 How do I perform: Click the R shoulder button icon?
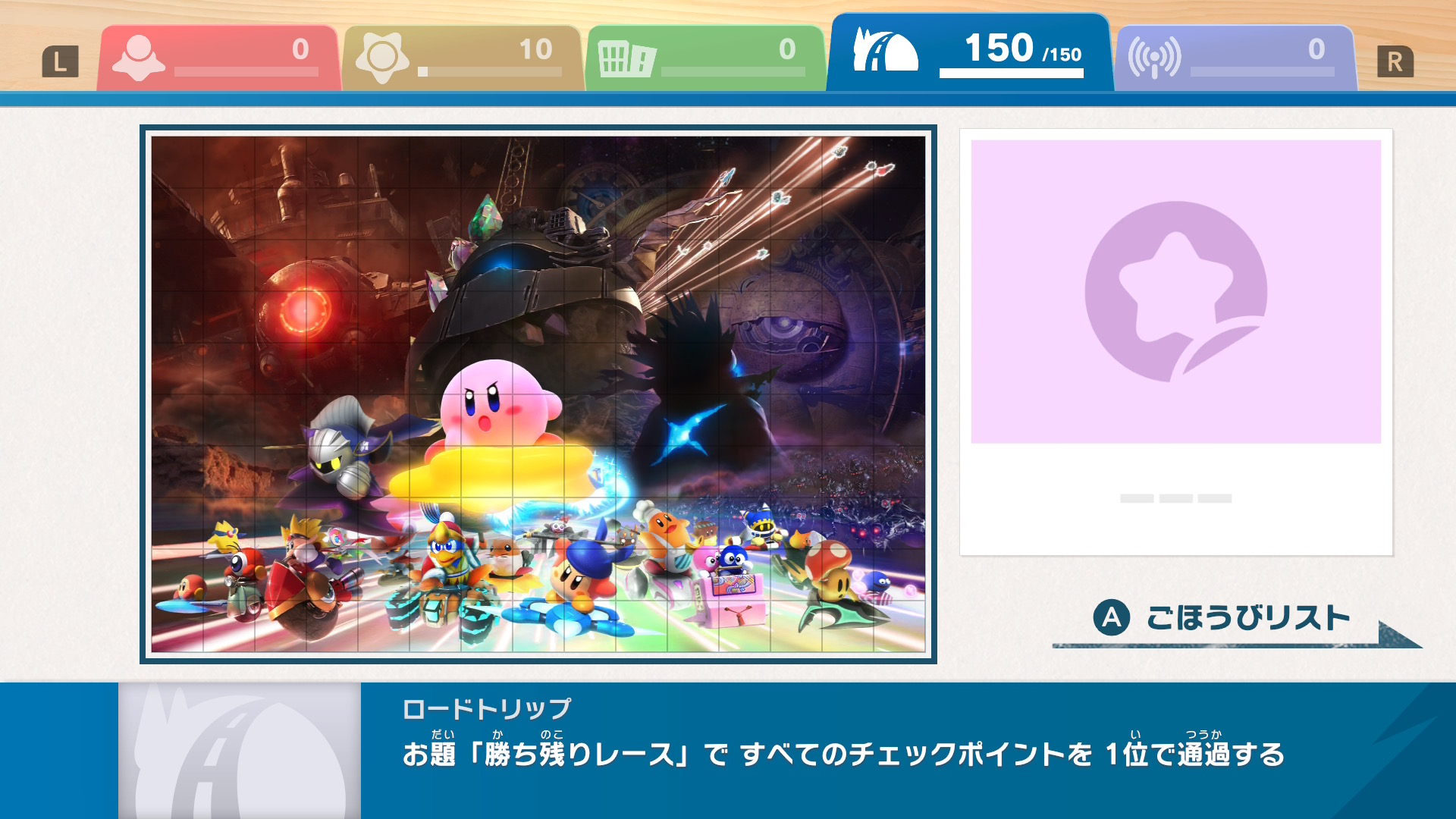(x=1395, y=61)
